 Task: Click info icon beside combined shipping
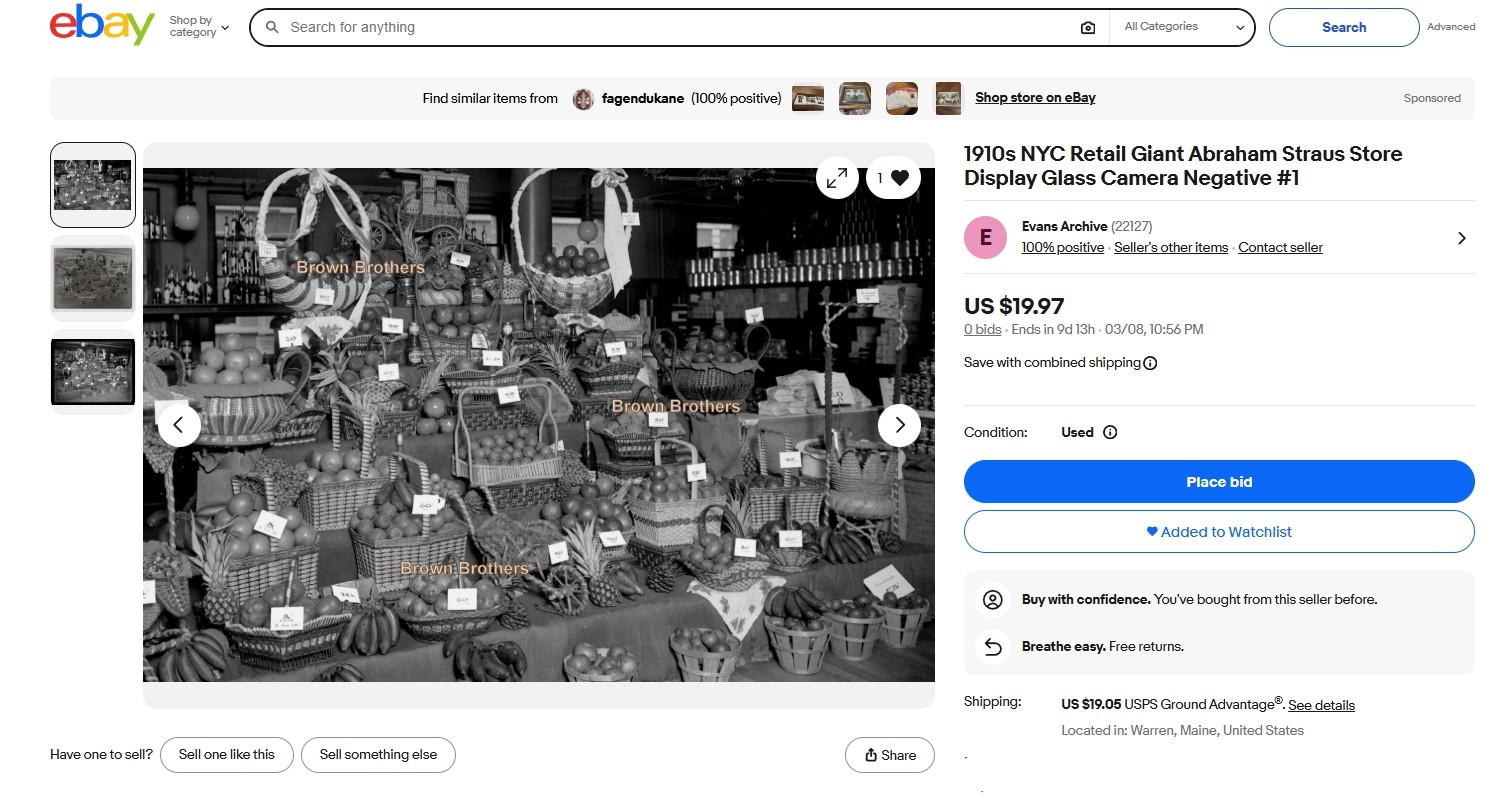1150,363
